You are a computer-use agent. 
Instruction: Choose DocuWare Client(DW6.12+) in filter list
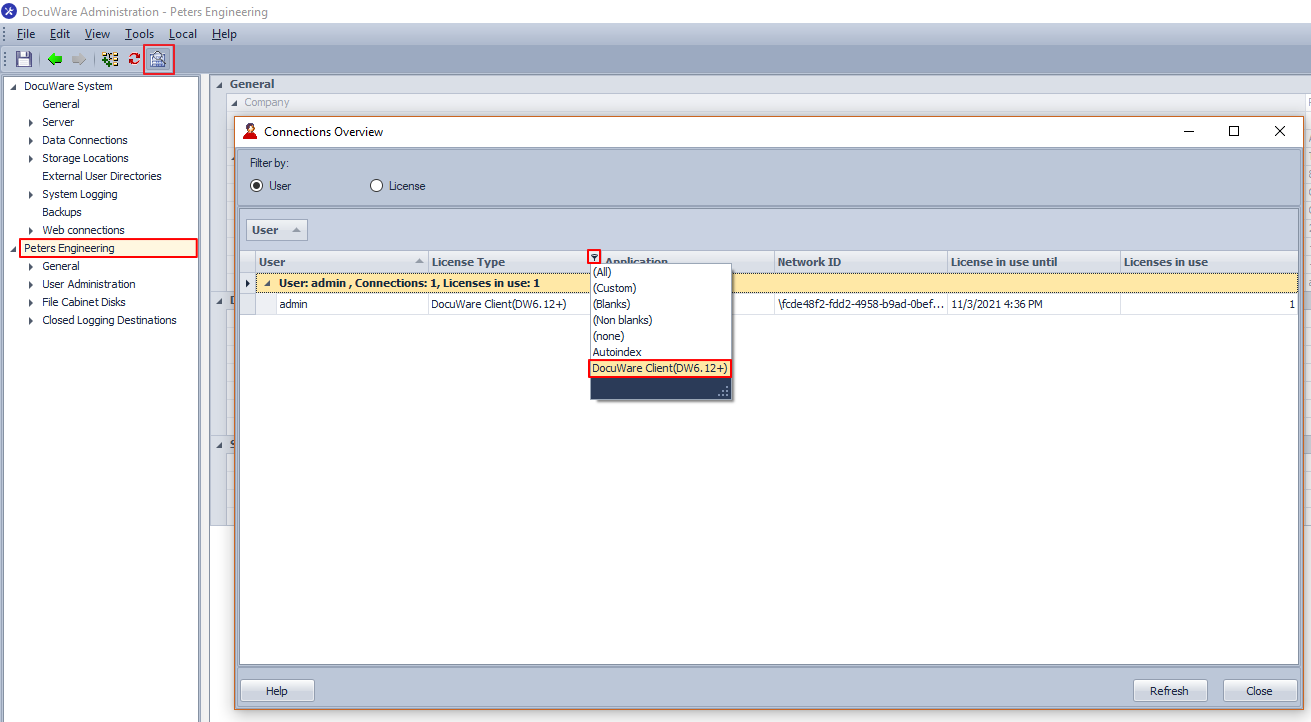(x=660, y=368)
